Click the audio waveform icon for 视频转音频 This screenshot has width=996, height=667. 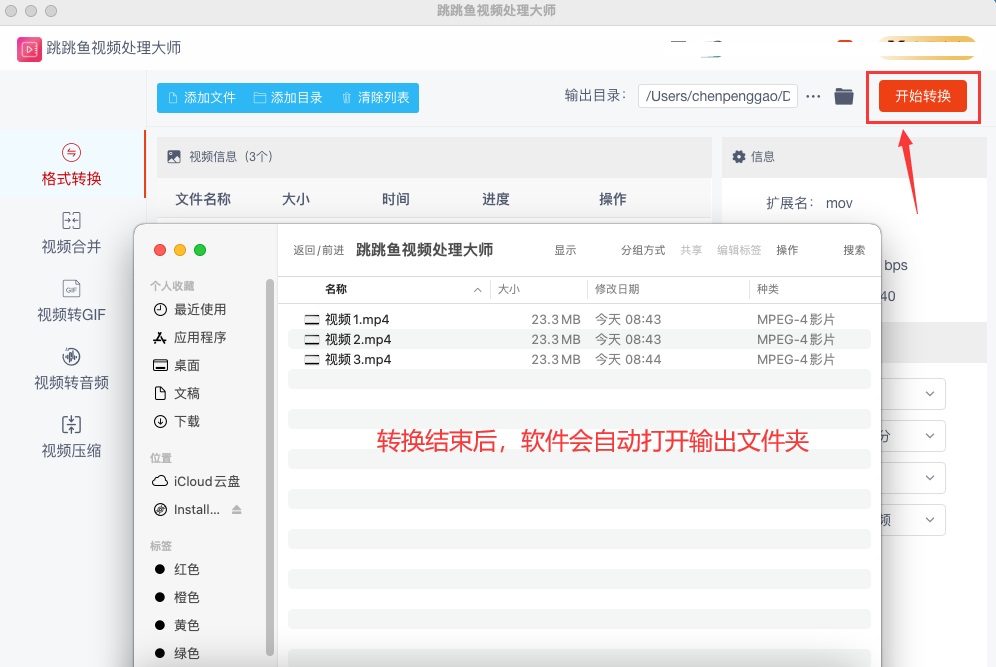click(71, 356)
